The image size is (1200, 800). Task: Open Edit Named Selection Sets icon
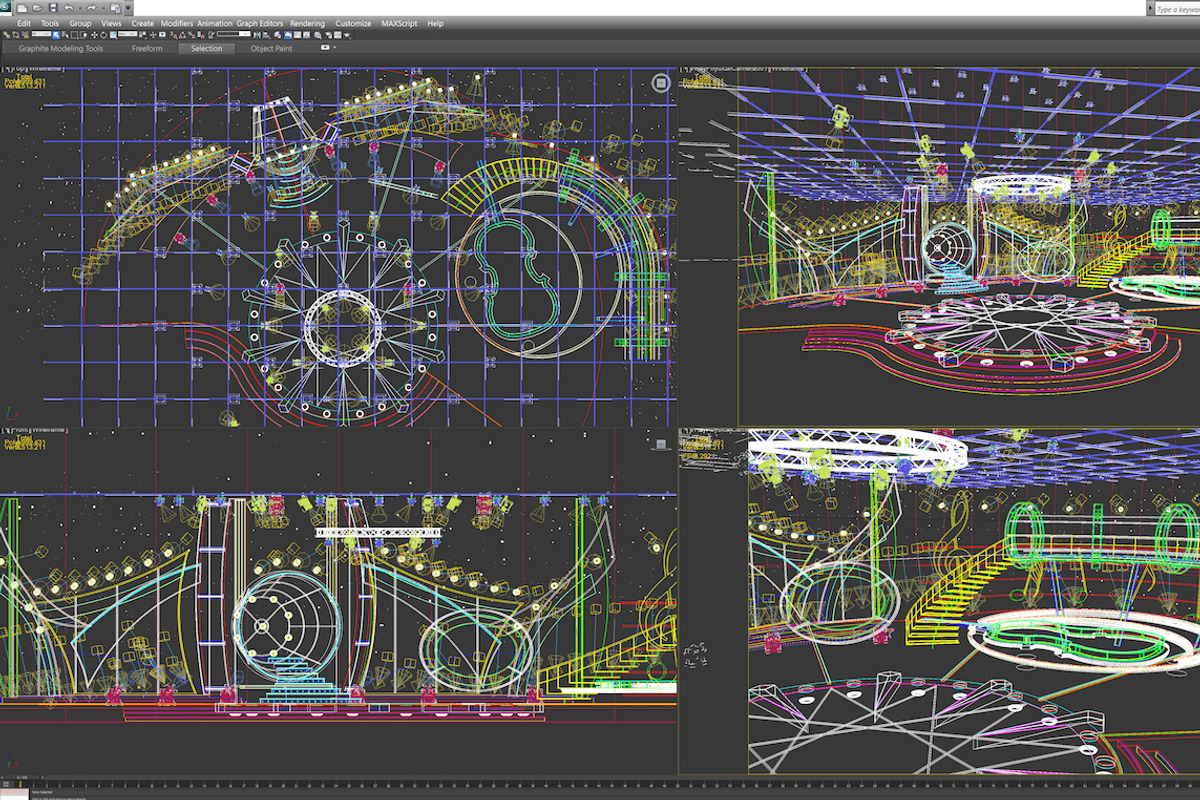click(211, 34)
